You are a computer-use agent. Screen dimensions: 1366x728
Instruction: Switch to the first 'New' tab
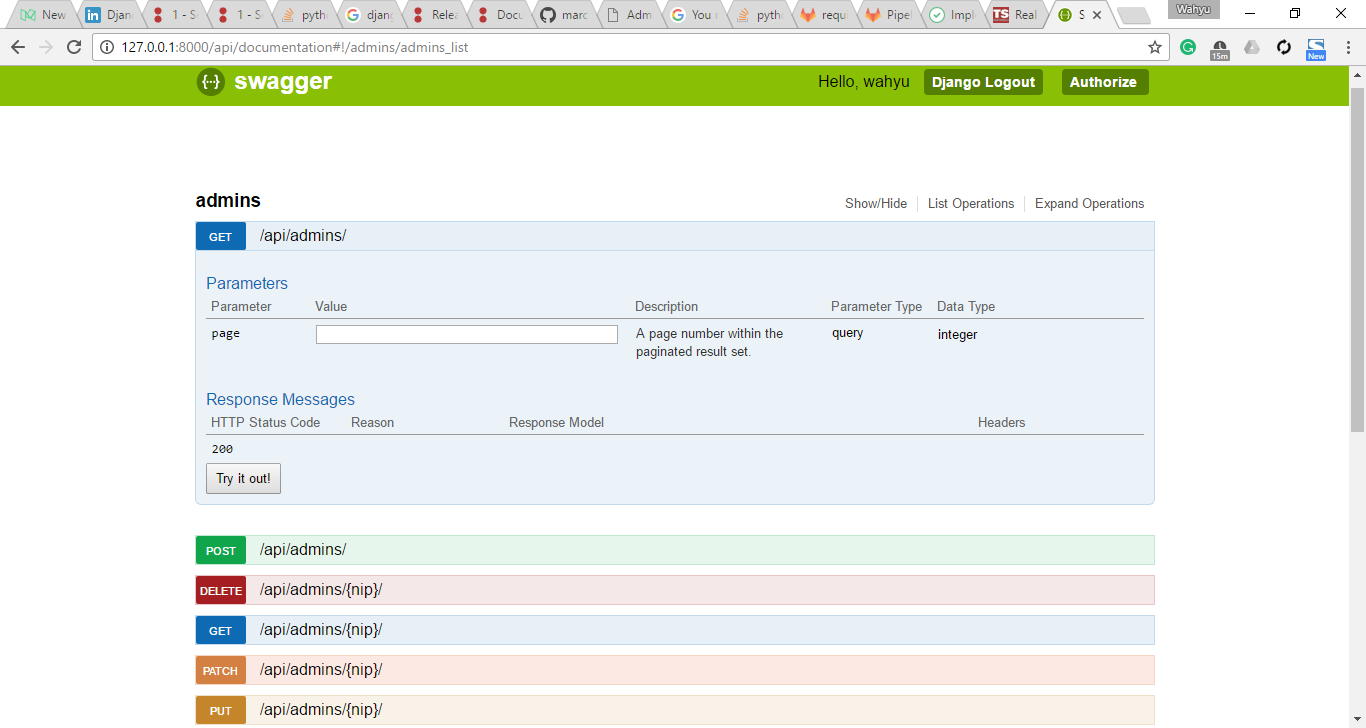pos(44,15)
